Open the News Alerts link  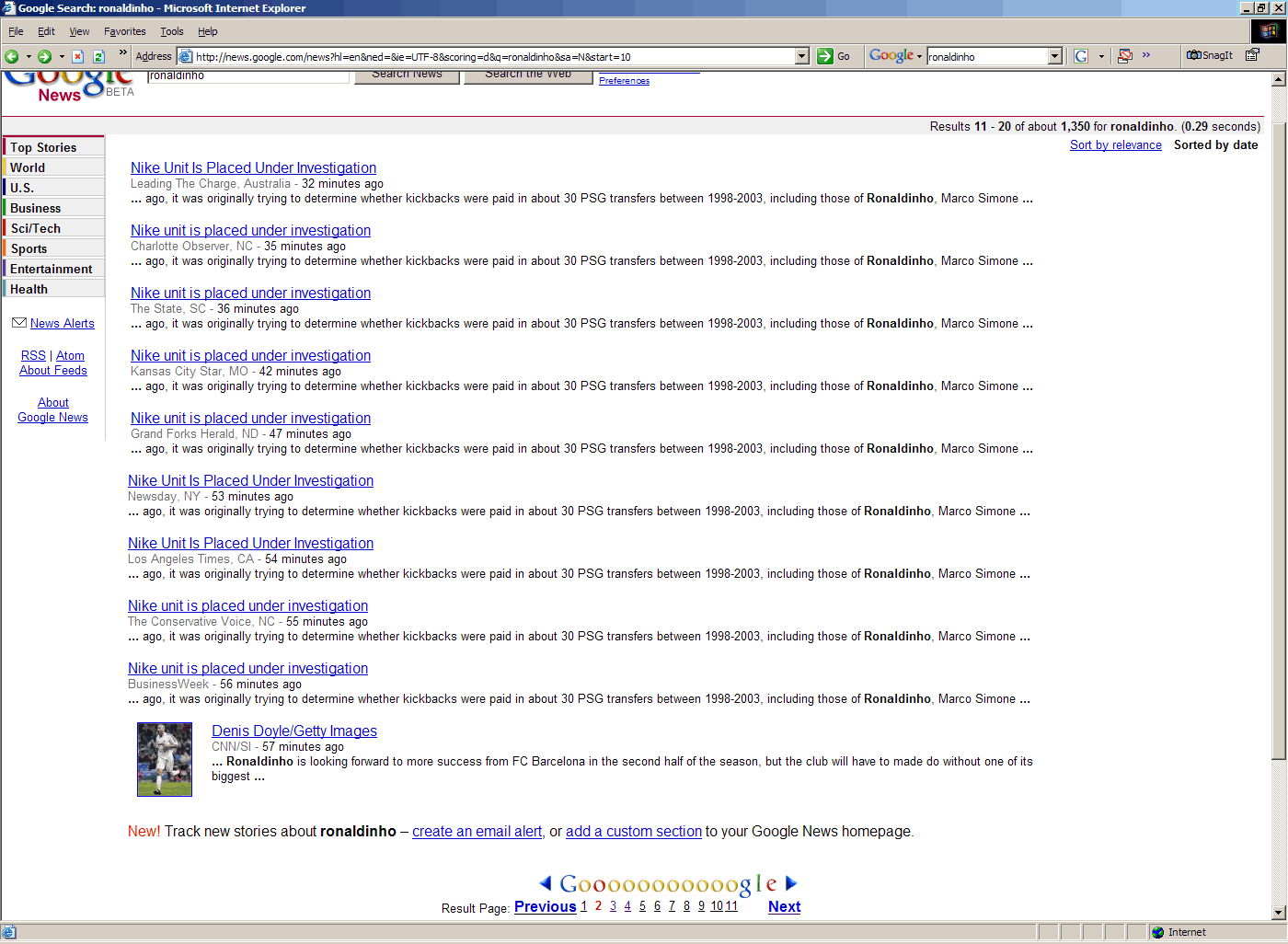[x=63, y=323]
